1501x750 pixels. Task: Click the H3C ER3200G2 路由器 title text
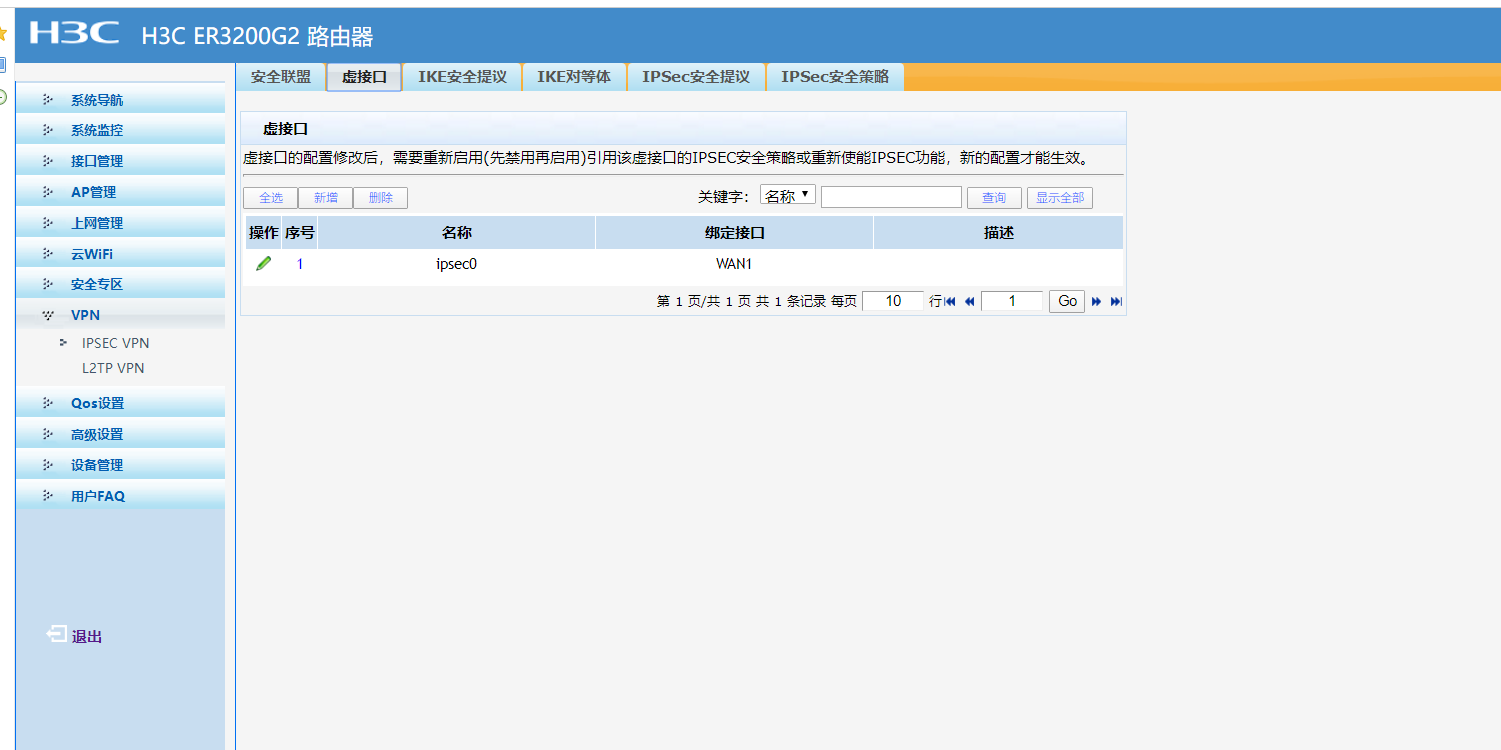pyautogui.click(x=258, y=37)
